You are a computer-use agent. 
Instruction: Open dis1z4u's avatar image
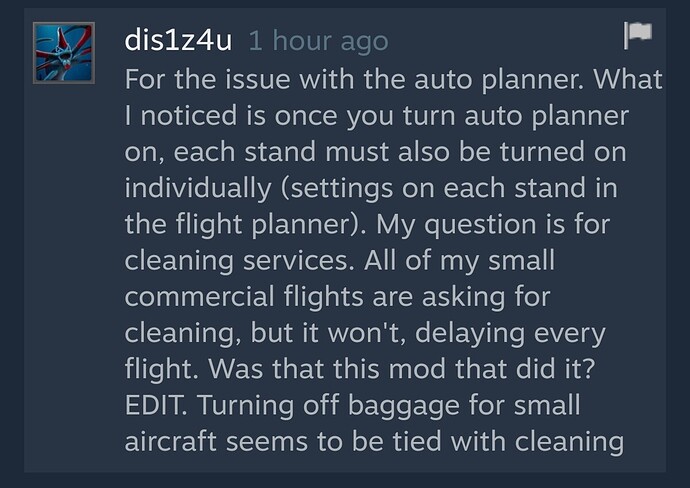coord(64,53)
